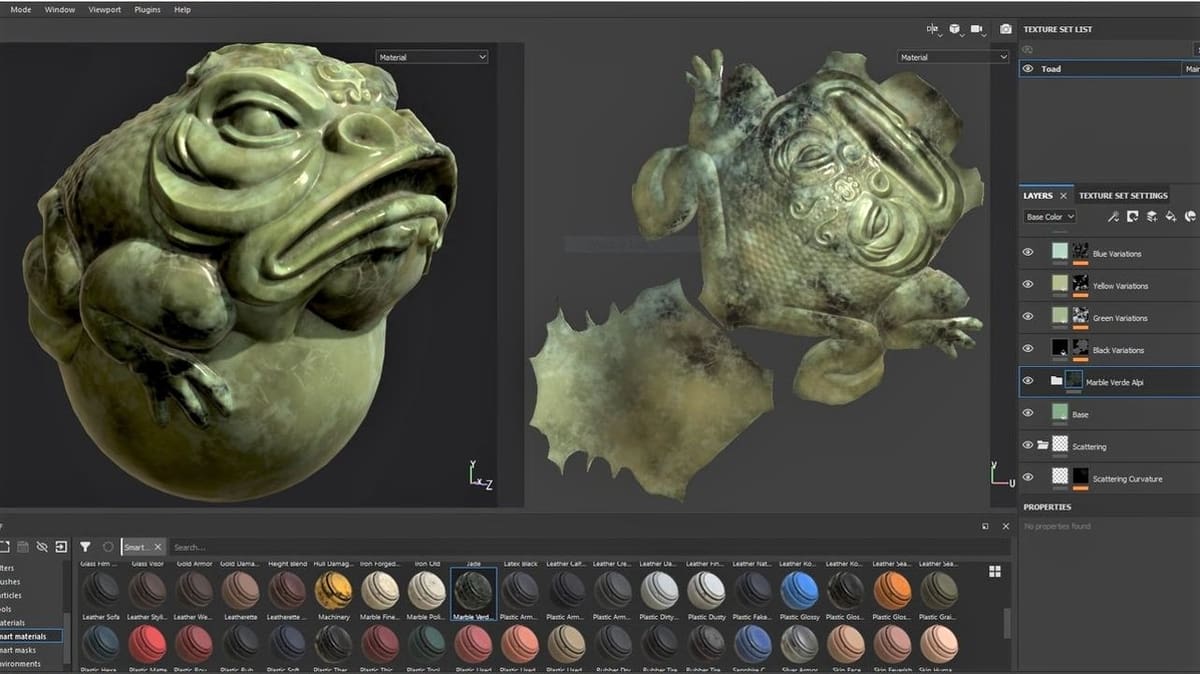
Task: Select the Scattering Curvature layer name
Action: click(x=1127, y=478)
